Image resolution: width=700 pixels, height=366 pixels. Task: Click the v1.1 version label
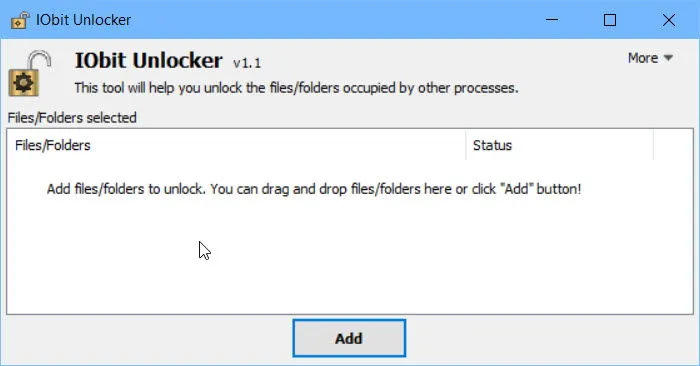coord(247,63)
